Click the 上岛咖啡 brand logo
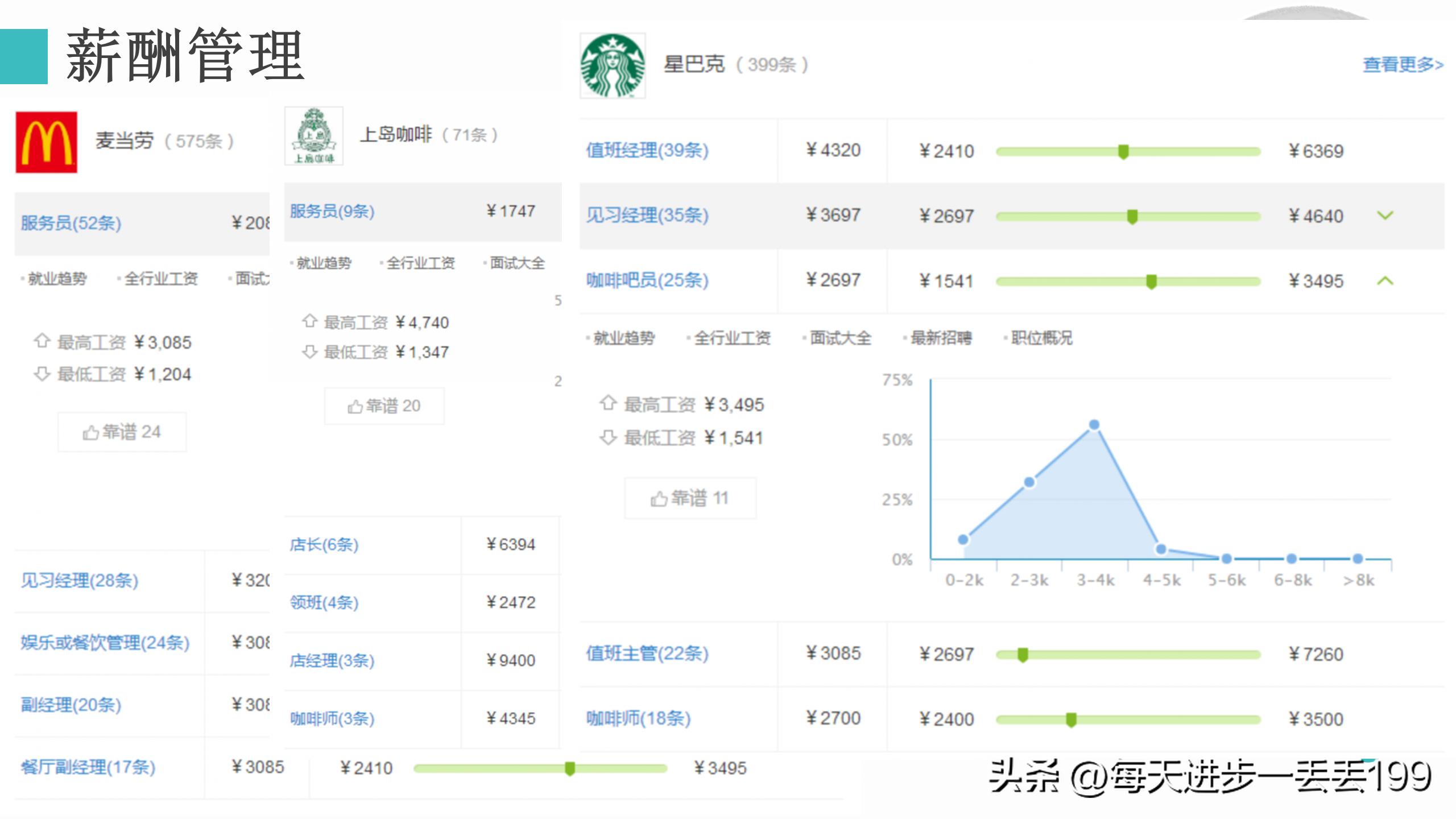 pyautogui.click(x=313, y=136)
